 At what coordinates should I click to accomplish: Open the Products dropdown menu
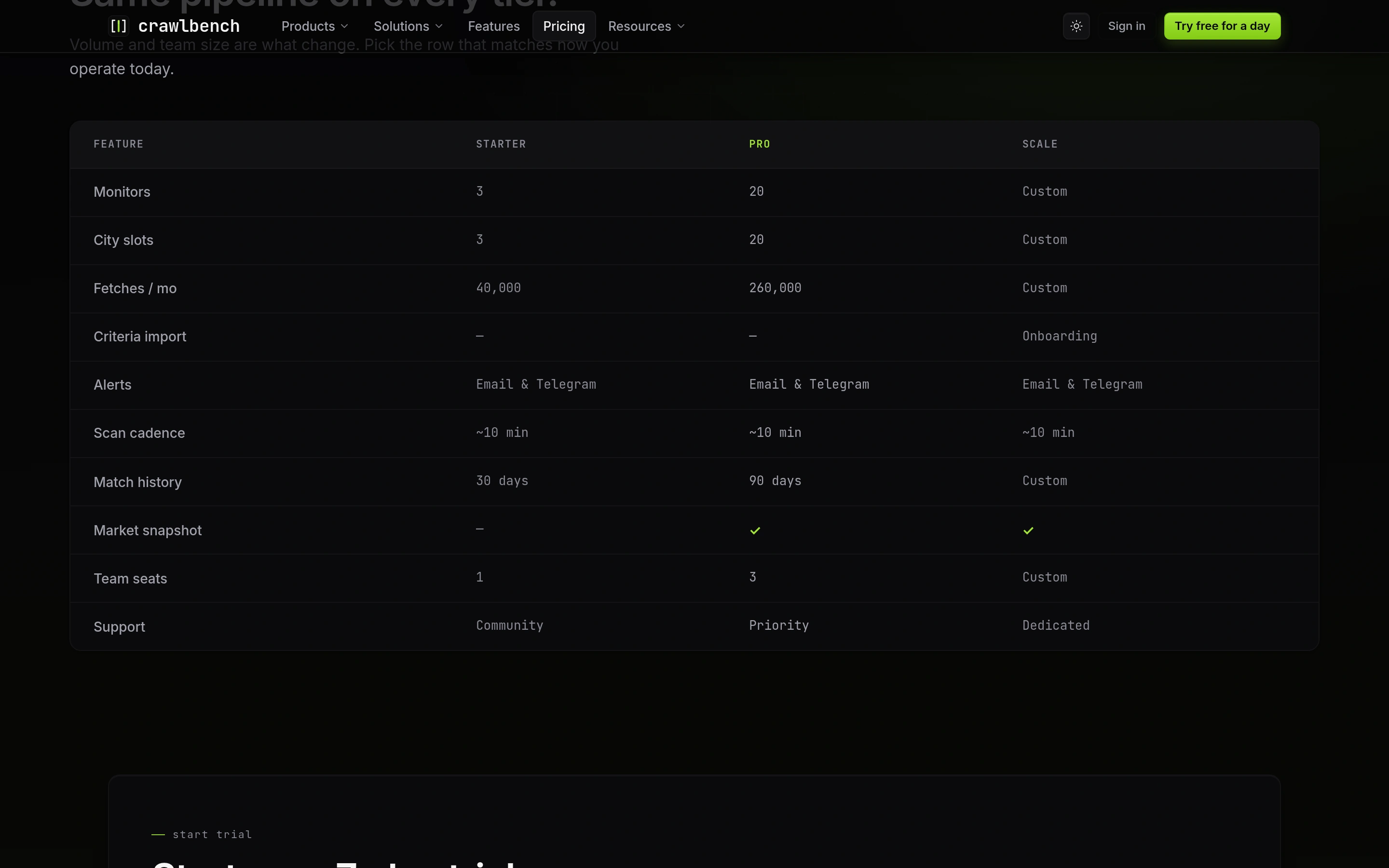pos(314,26)
